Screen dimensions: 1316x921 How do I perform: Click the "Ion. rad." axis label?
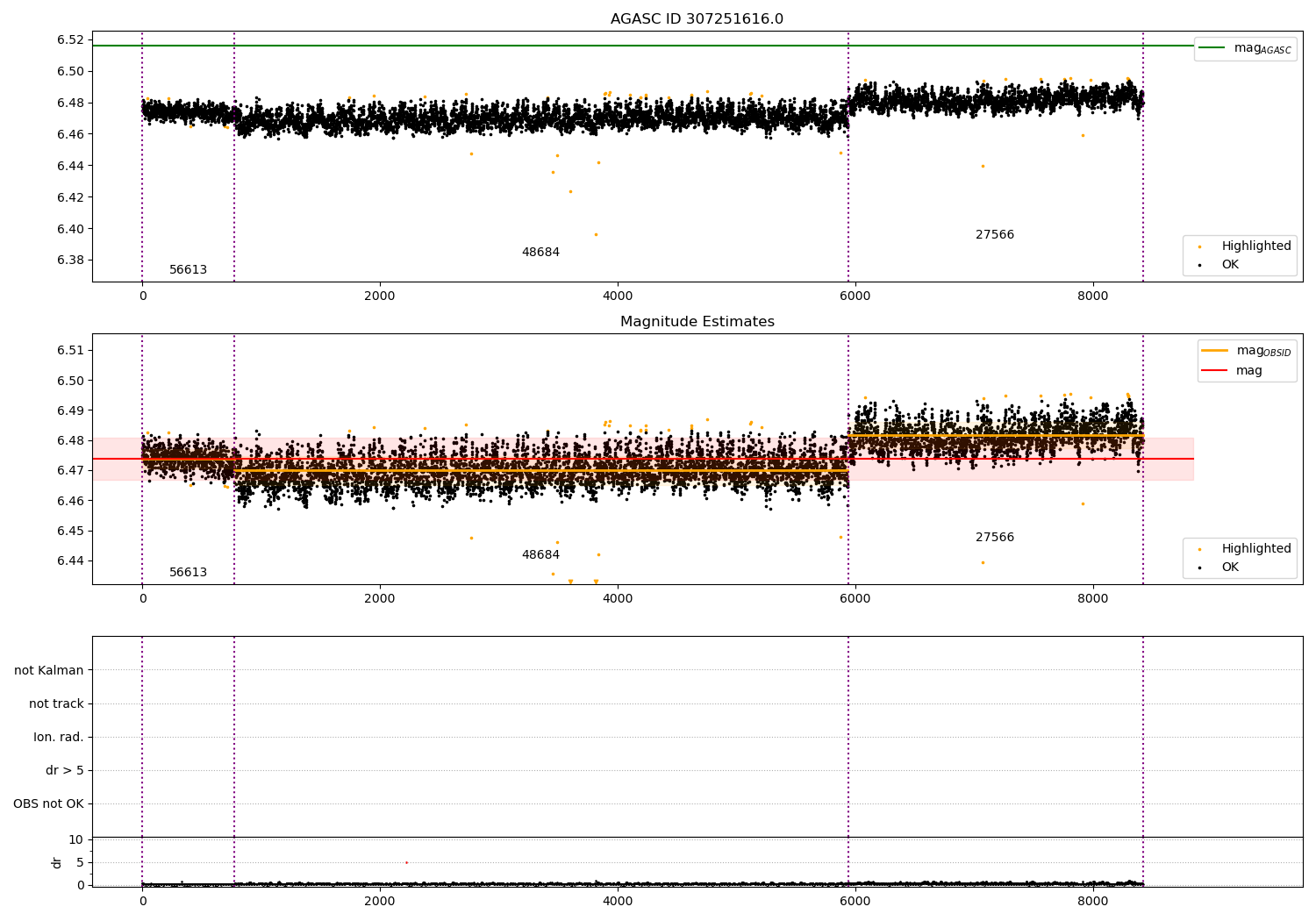pyautogui.click(x=59, y=737)
